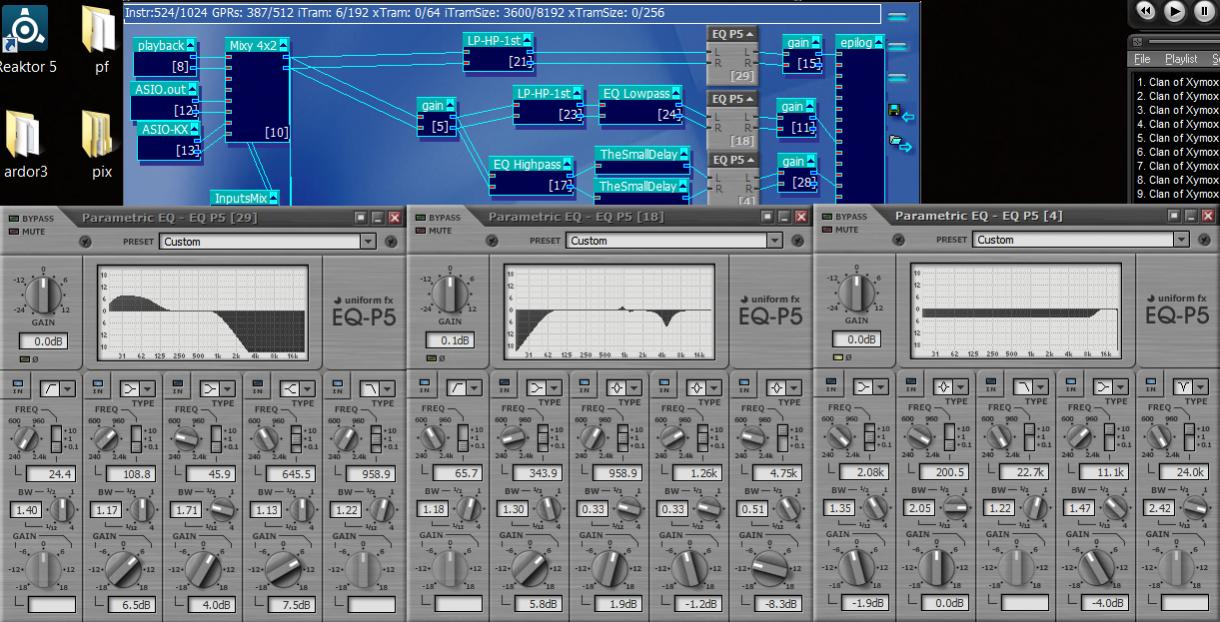Click round button right of preset box in EQ P5 [29]
This screenshot has width=1220, height=622.
(391, 241)
